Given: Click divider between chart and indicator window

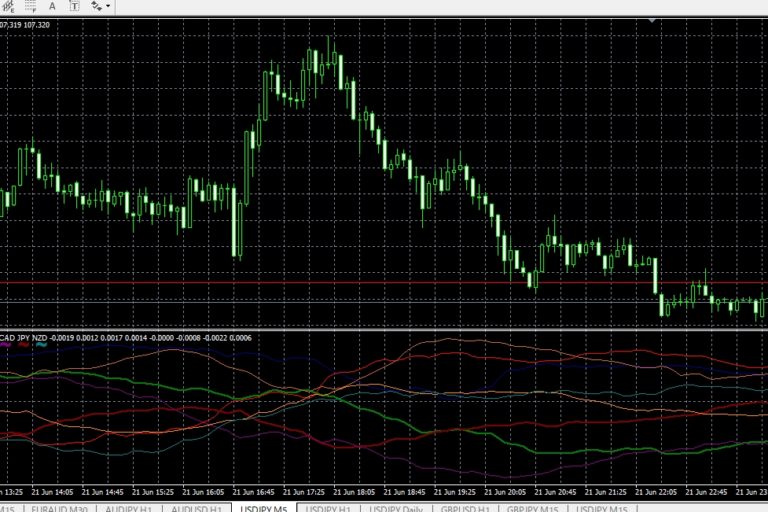Looking at the screenshot, I should click(384, 328).
